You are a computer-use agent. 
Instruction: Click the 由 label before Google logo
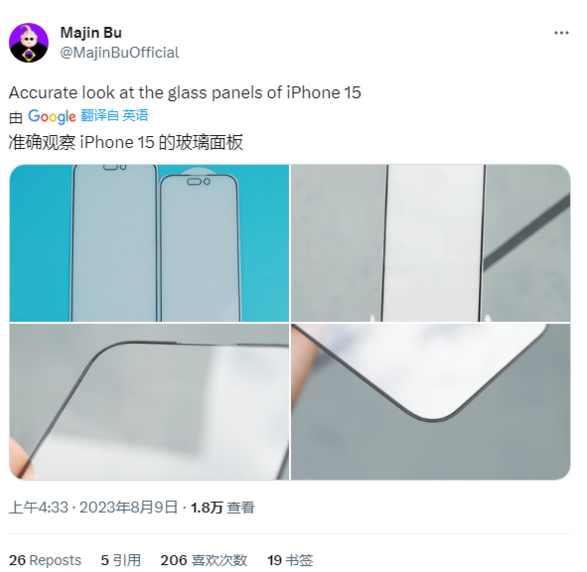(x=16, y=118)
